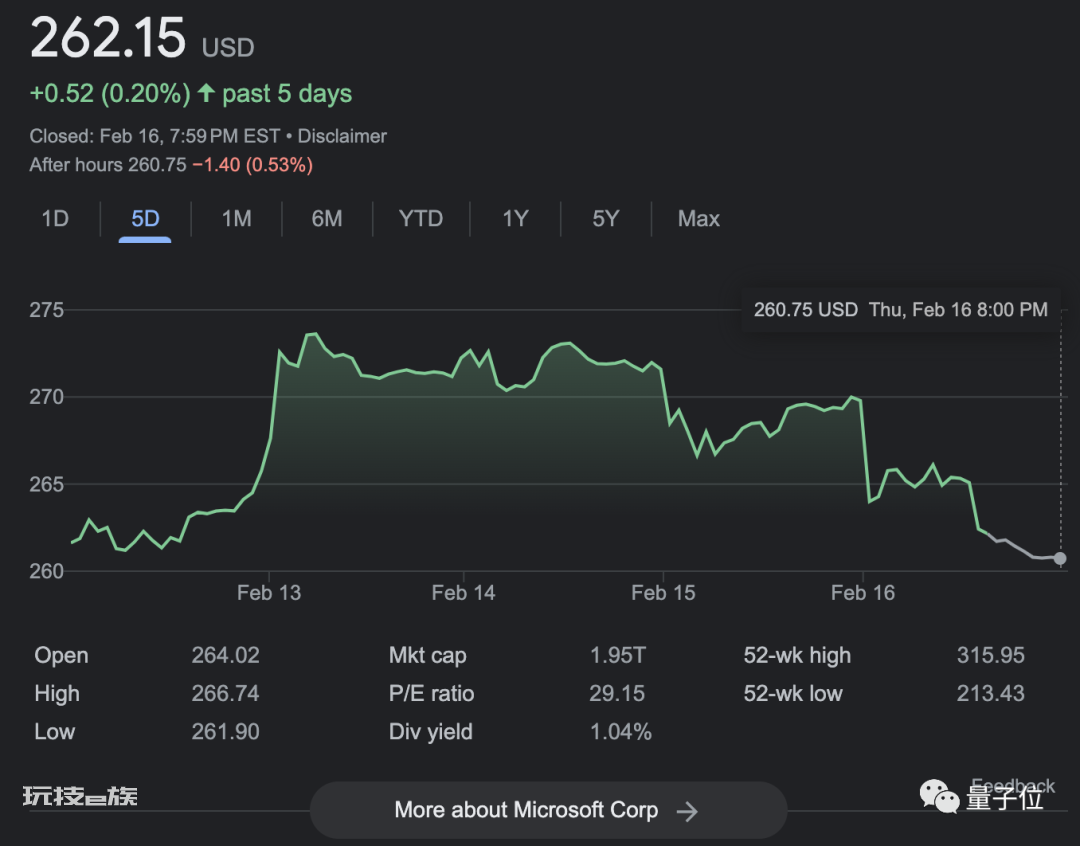Viewport: 1080px width, 846px height.
Task: Click the Div yield value 1.04%
Action: click(621, 731)
